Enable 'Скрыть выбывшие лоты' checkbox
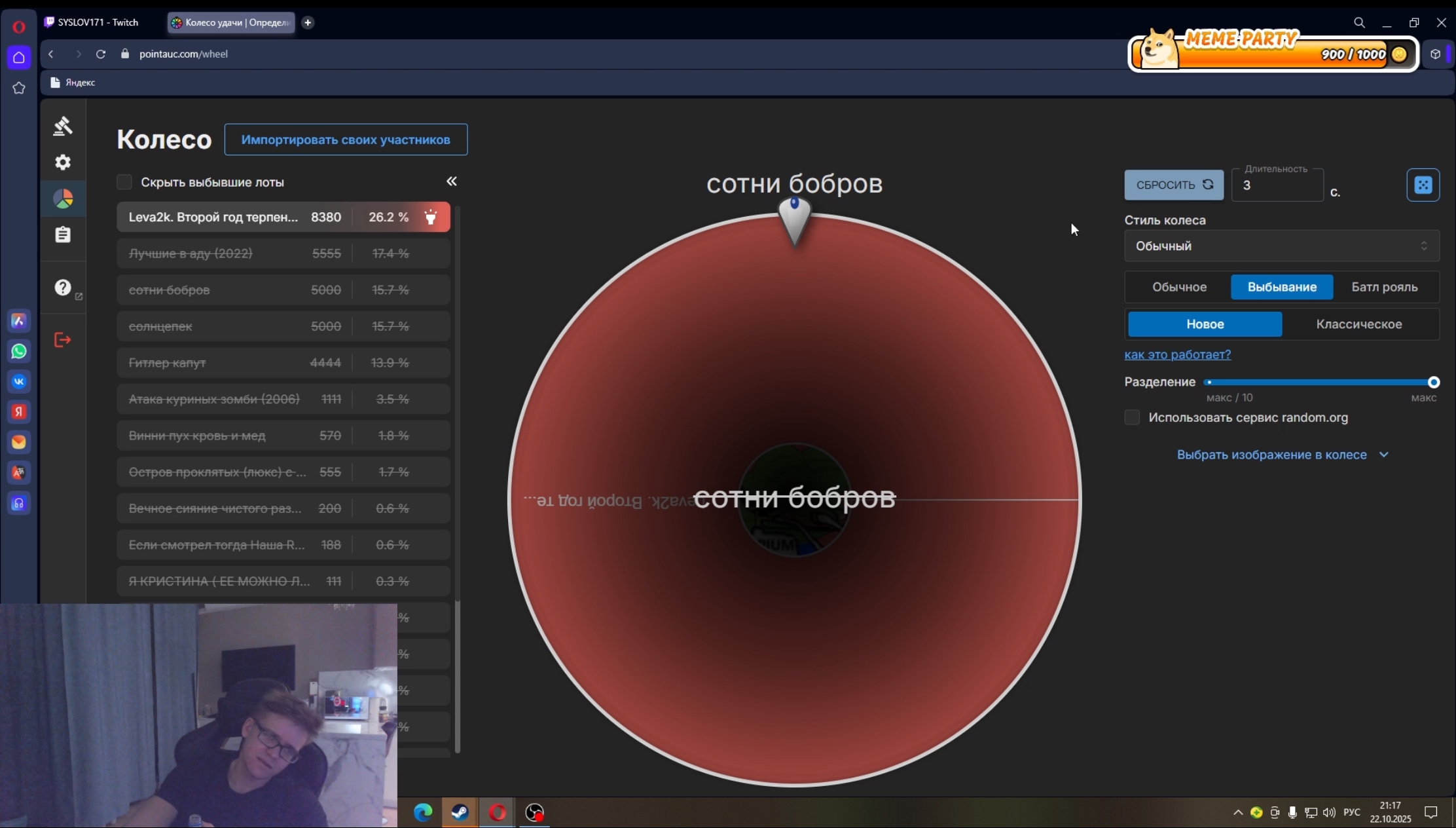 [124, 182]
